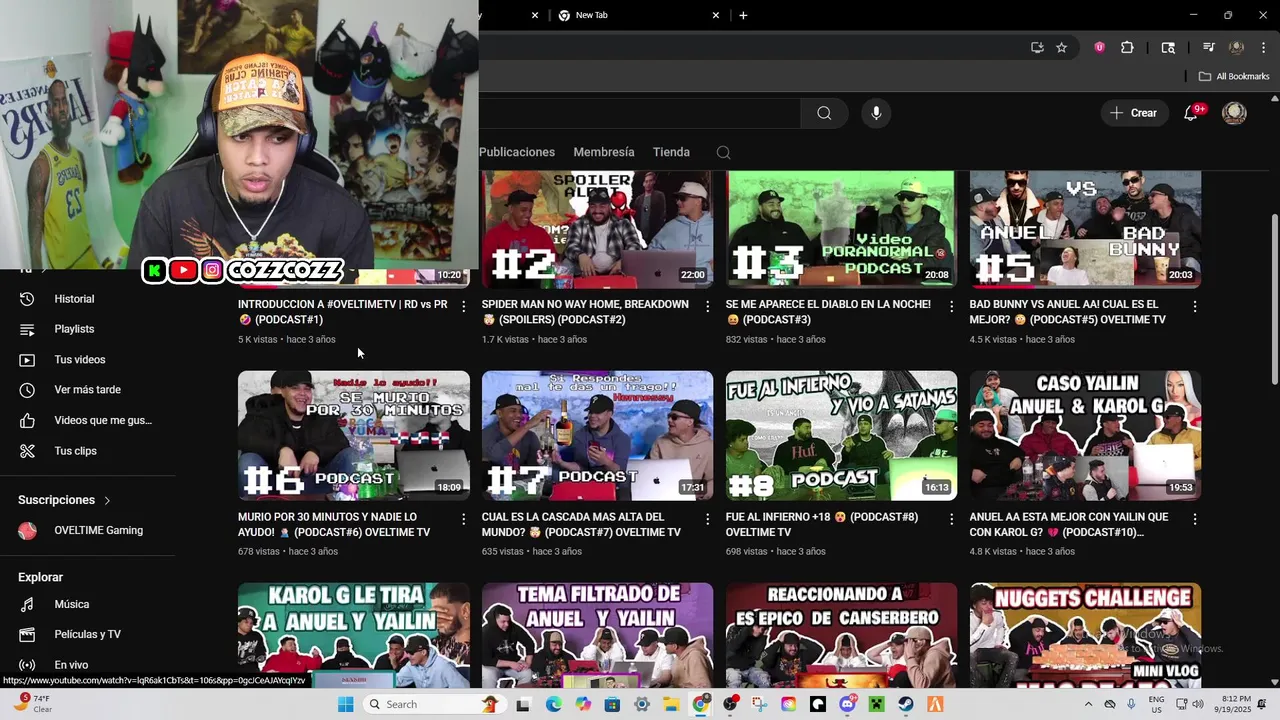The image size is (1280, 720).
Task: Open options menu for PODCAST#1 video
Action: [463, 306]
